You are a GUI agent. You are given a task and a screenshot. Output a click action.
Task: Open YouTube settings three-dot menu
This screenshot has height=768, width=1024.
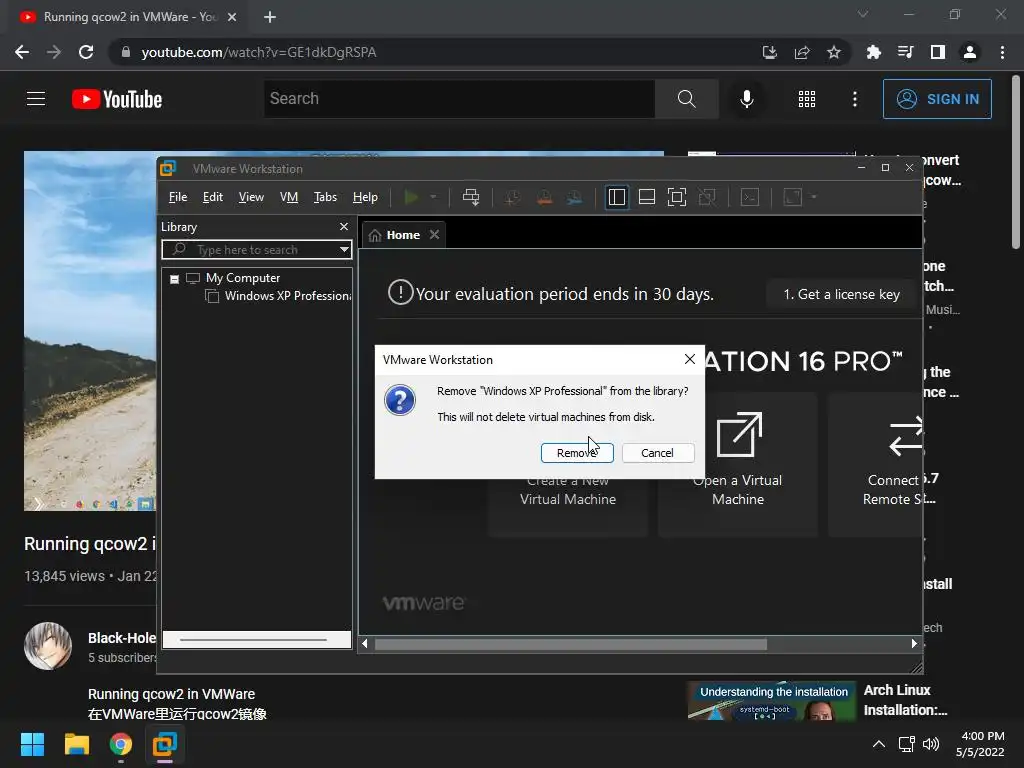[x=855, y=99]
